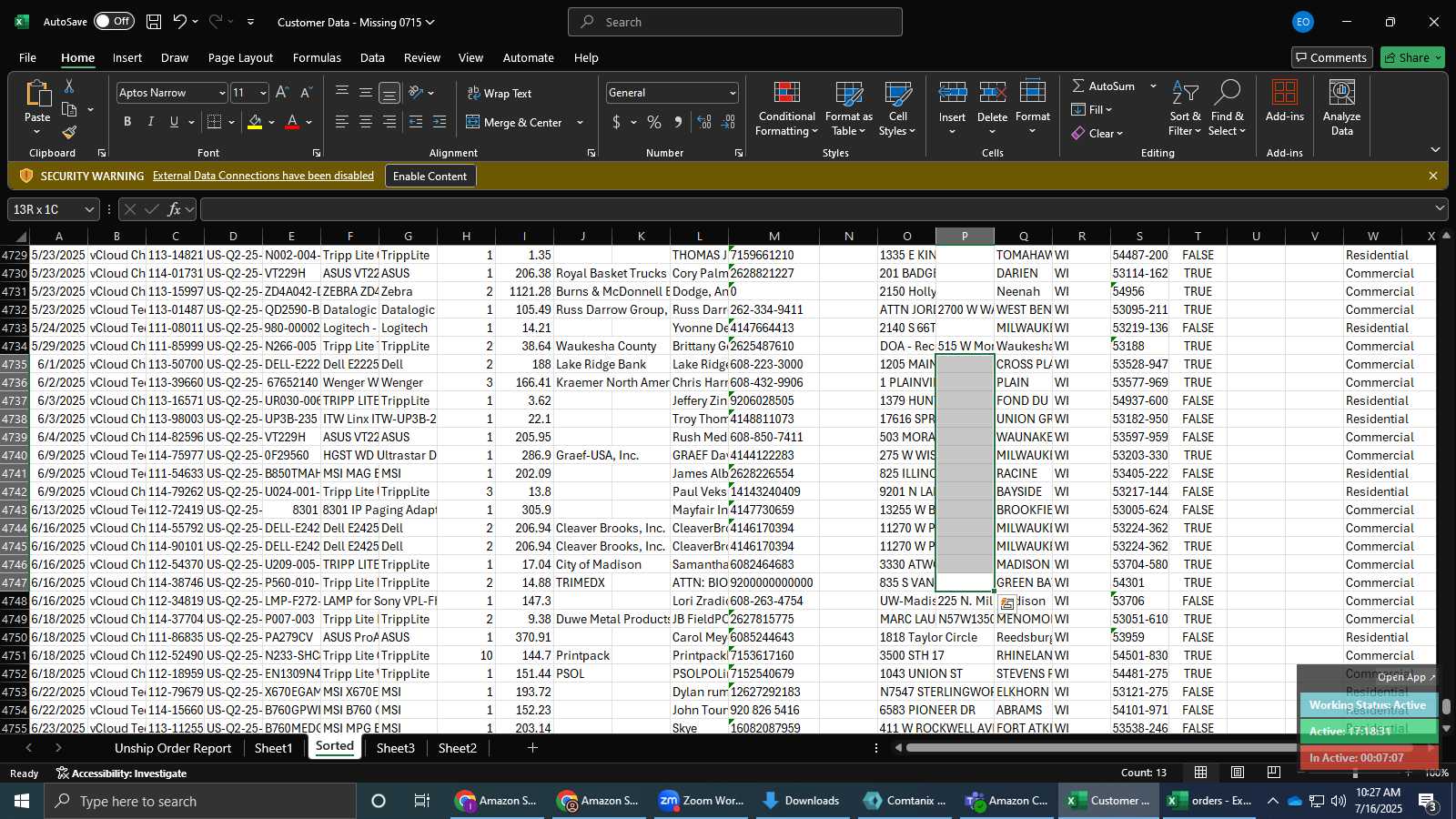The width and height of the screenshot is (1456, 819).
Task: Toggle Wrap Text
Action: [x=499, y=93]
